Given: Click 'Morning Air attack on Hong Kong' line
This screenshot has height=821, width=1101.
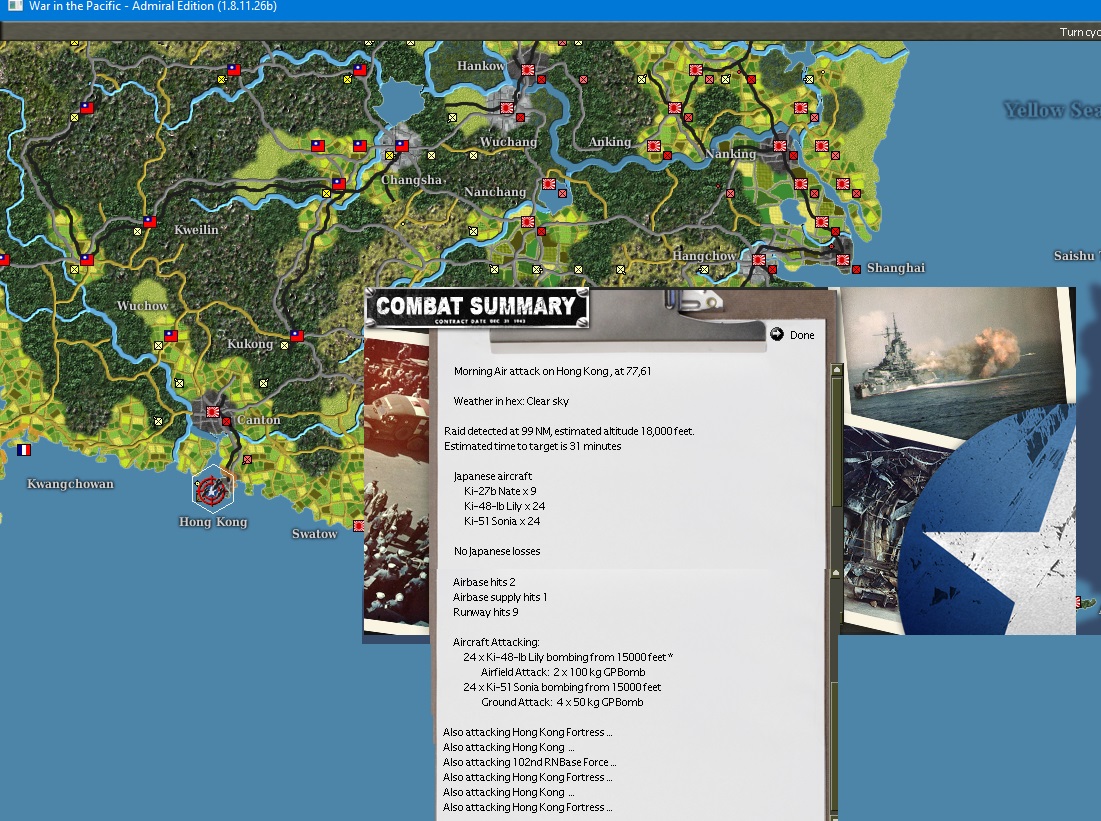Looking at the screenshot, I should click(553, 371).
